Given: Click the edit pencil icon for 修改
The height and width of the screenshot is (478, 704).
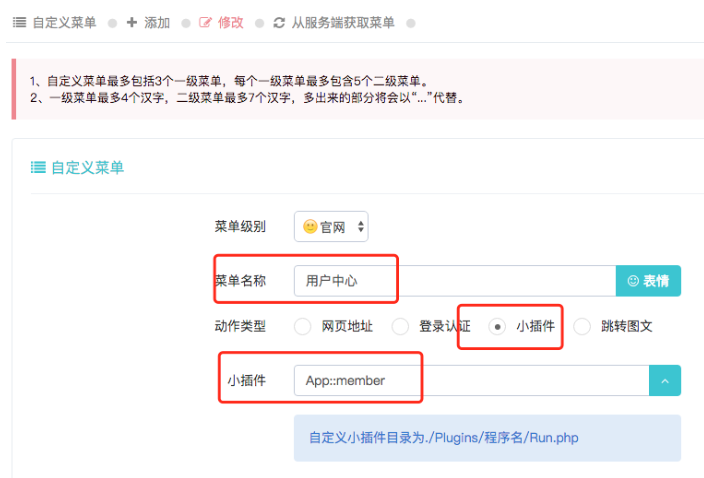Looking at the screenshot, I should pyautogui.click(x=205, y=22).
